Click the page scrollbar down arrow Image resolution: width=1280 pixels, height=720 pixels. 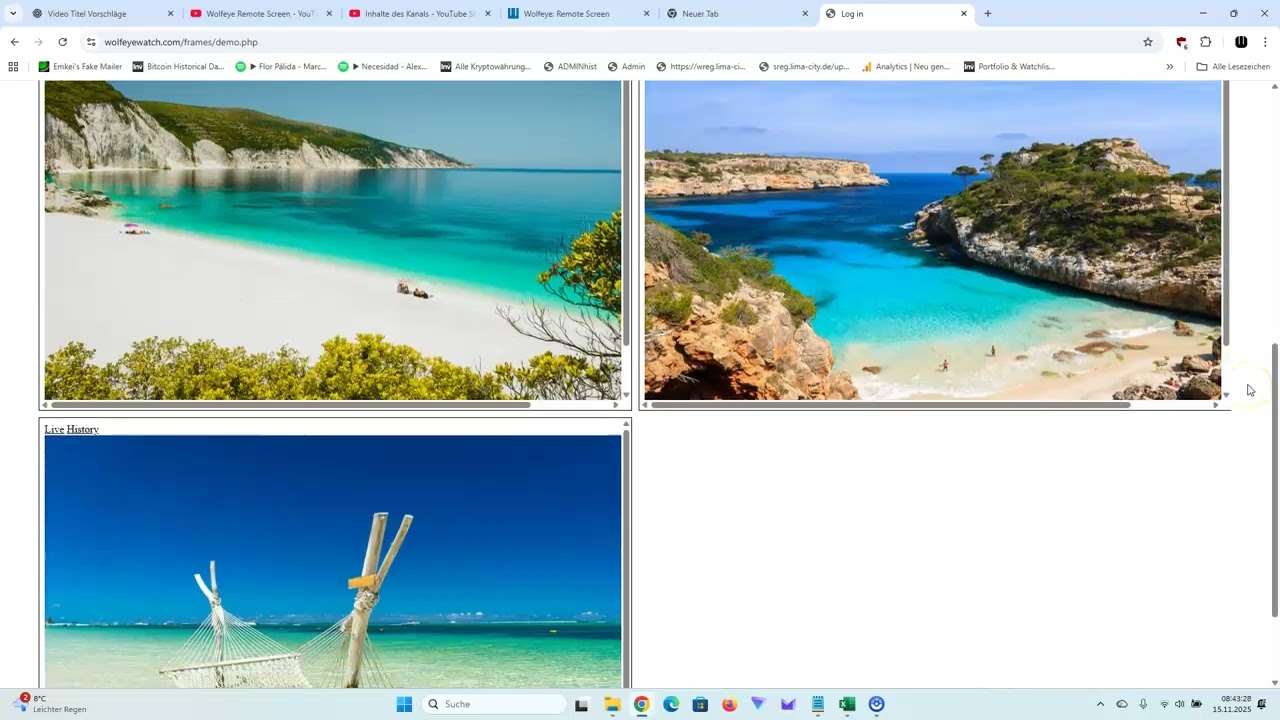click(1275, 683)
